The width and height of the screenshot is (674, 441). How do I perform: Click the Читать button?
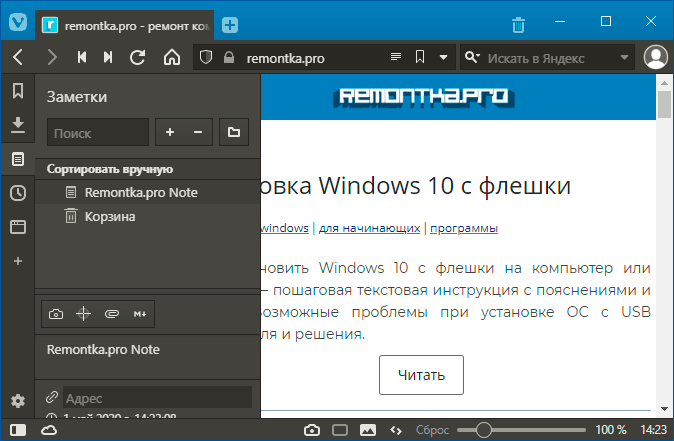[x=421, y=375]
